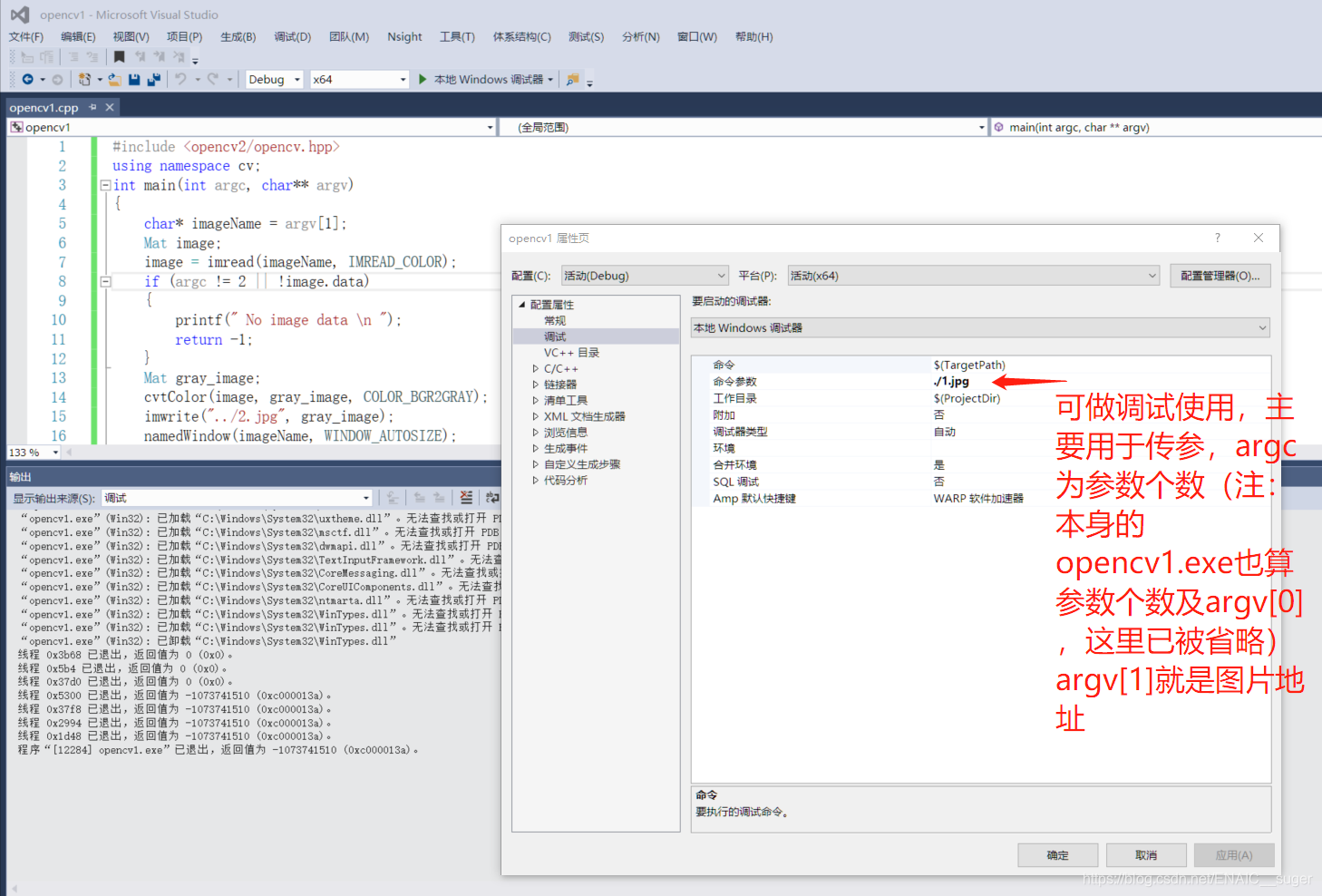Start debugging with green play icon
Image resolution: width=1322 pixels, height=896 pixels.
[423, 80]
